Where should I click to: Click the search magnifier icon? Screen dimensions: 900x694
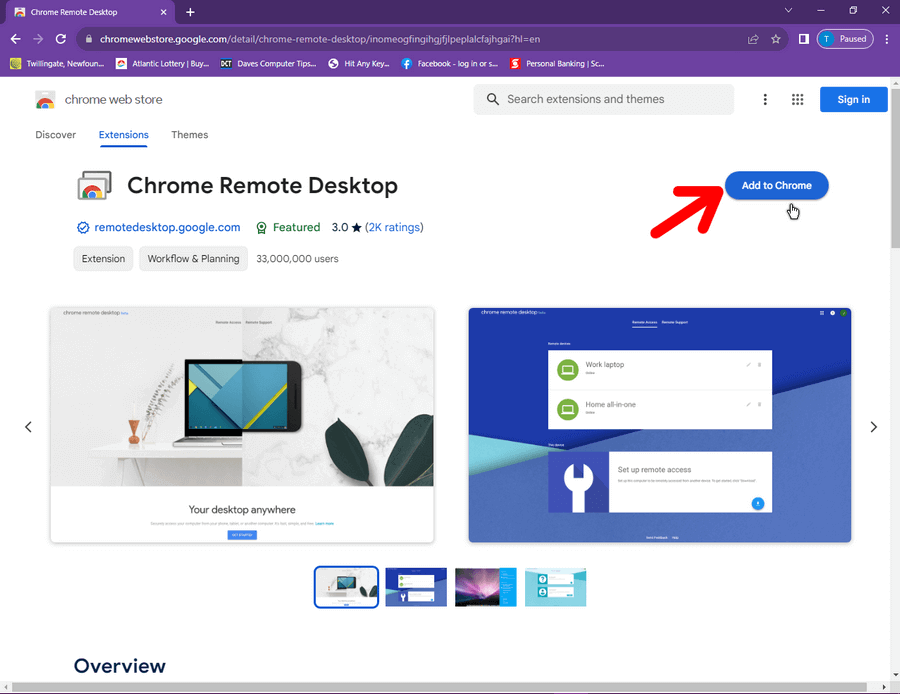click(492, 99)
